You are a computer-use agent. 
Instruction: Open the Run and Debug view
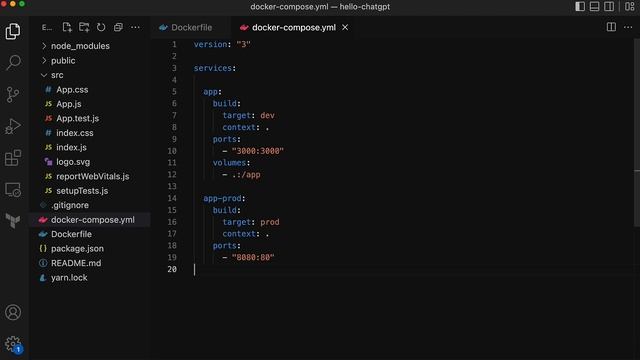point(13,126)
